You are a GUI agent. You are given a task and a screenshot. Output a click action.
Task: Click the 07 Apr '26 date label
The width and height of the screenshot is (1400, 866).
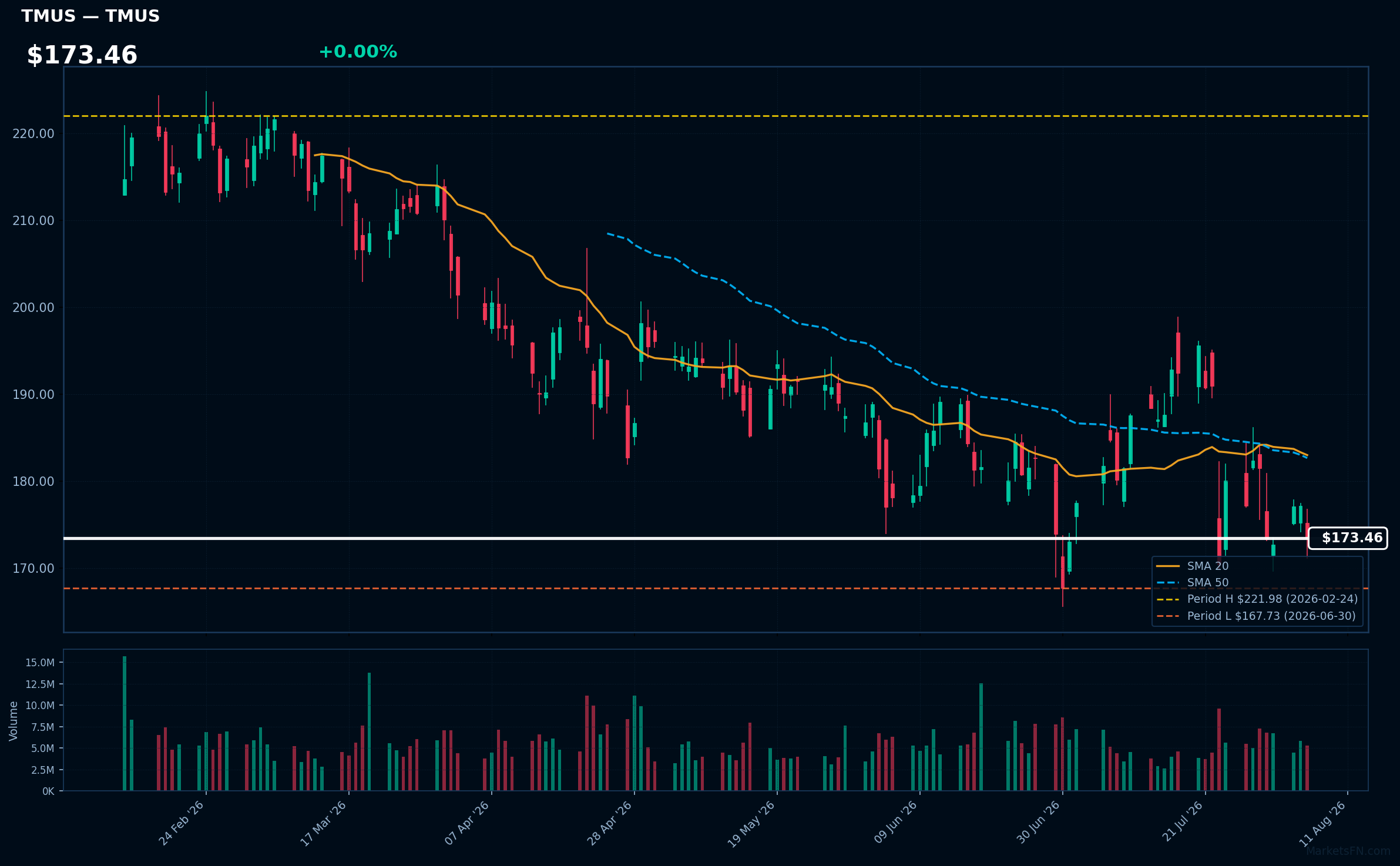click(467, 823)
